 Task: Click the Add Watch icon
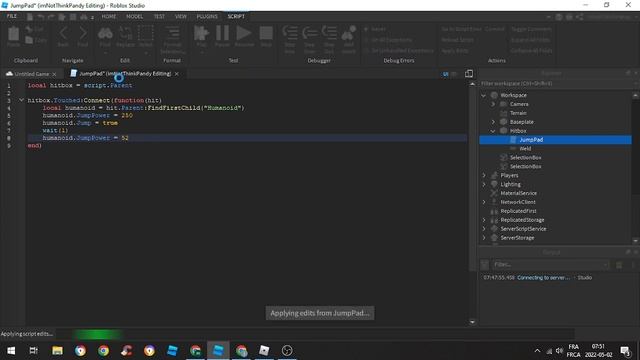point(349,33)
